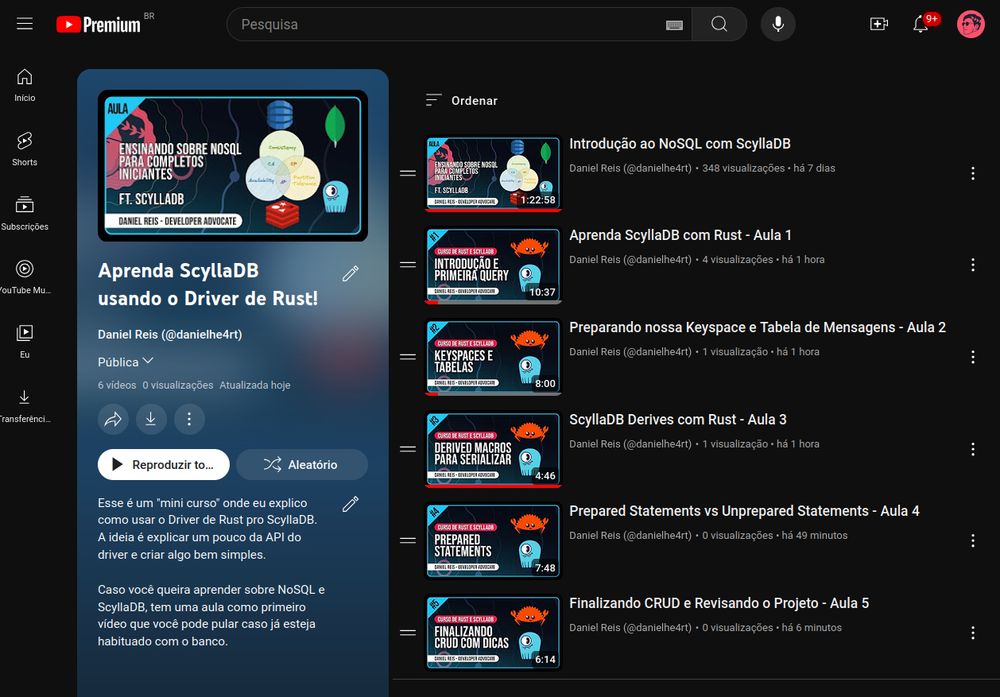The image size is (1000, 697).
Task: Open Transferências in the sidebar
Action: (x=25, y=406)
